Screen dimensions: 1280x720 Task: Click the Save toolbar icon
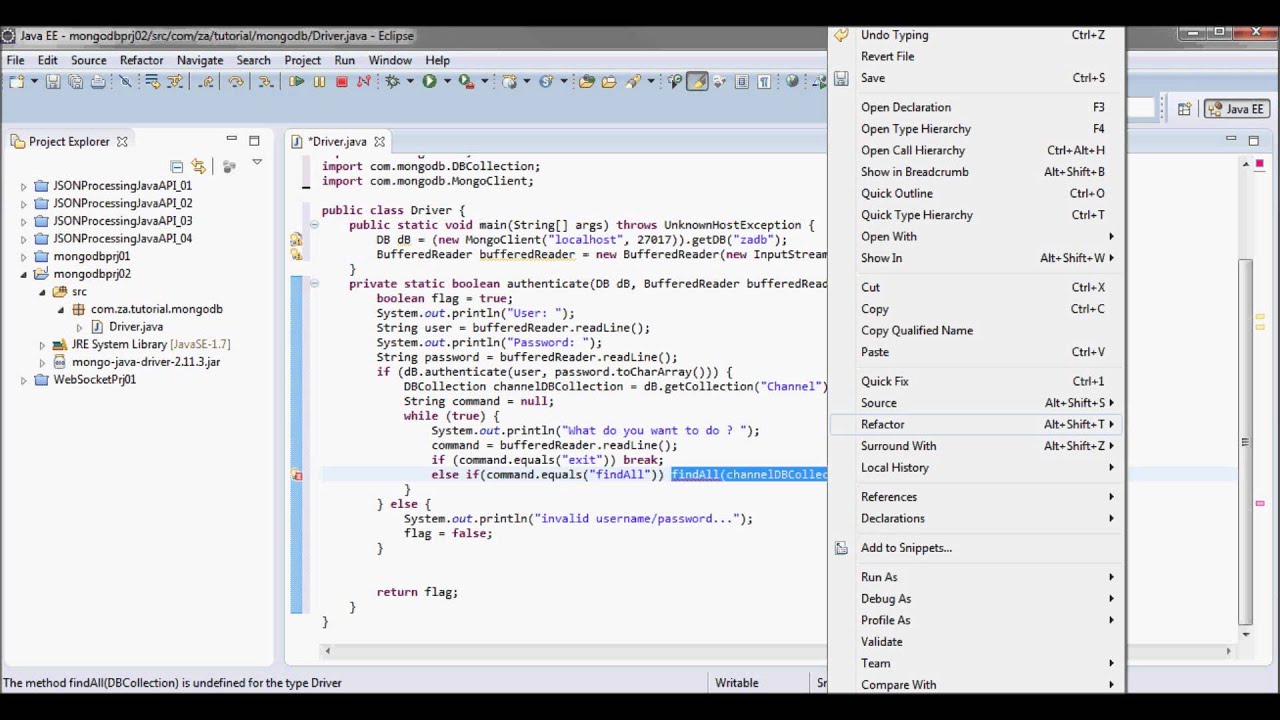click(53, 82)
